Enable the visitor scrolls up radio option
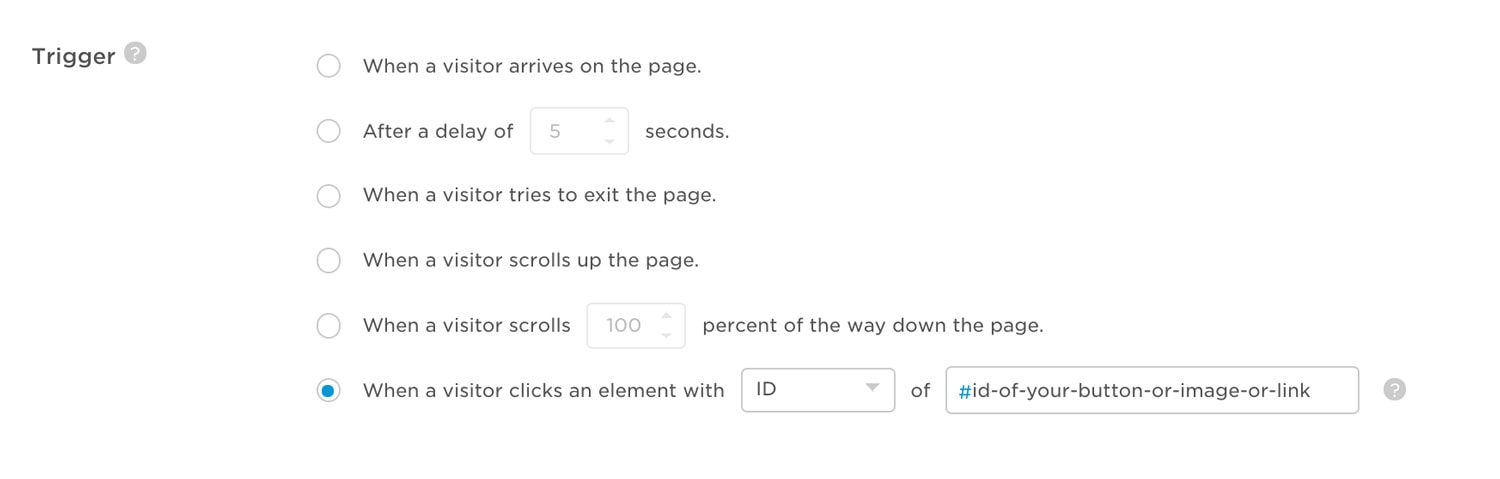This screenshot has height=479, width=1500. 328,261
